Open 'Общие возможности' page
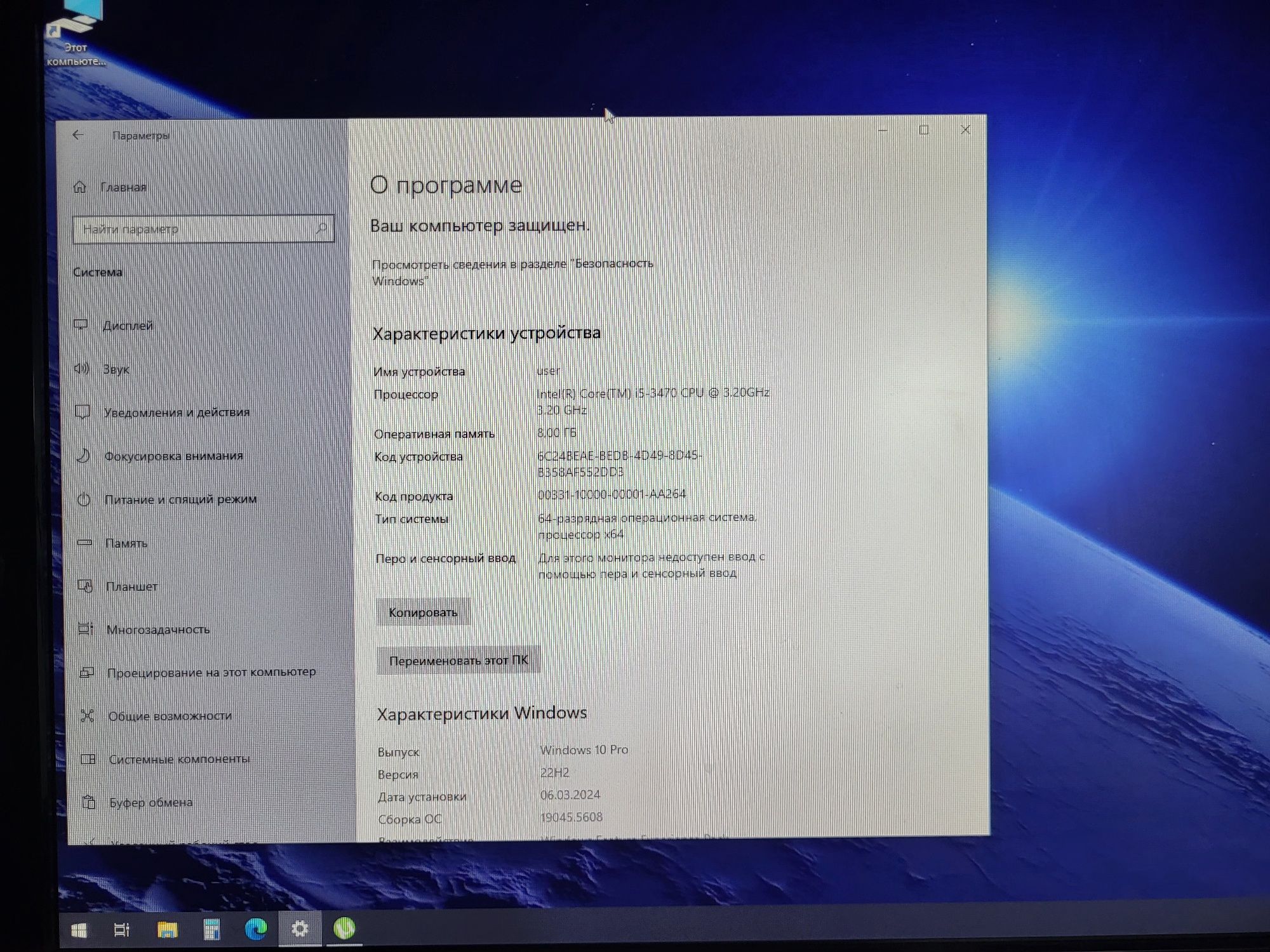1270x952 pixels. (170, 716)
